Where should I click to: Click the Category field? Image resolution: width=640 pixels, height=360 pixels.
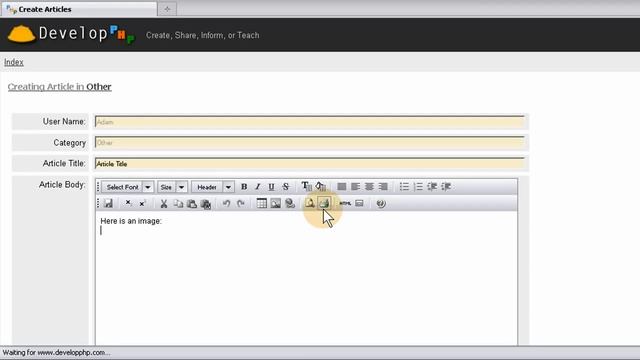(309, 142)
